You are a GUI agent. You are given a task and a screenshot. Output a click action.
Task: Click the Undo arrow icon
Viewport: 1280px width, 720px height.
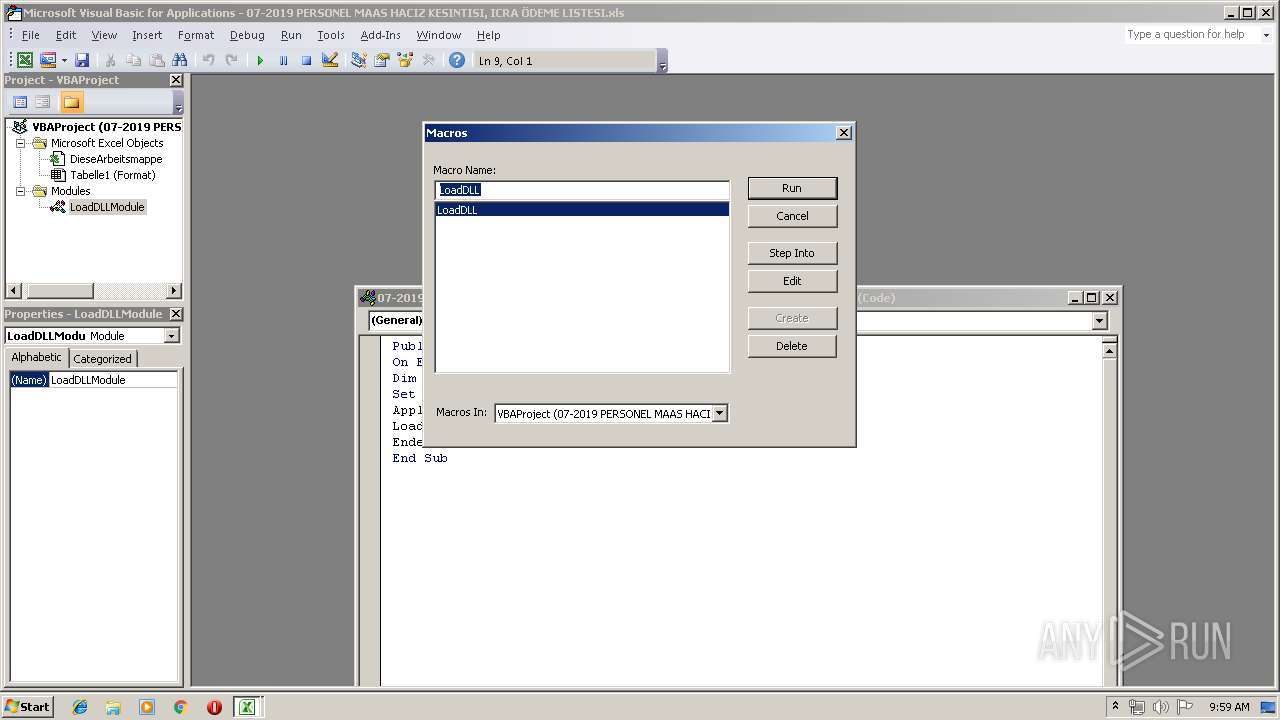coord(208,60)
